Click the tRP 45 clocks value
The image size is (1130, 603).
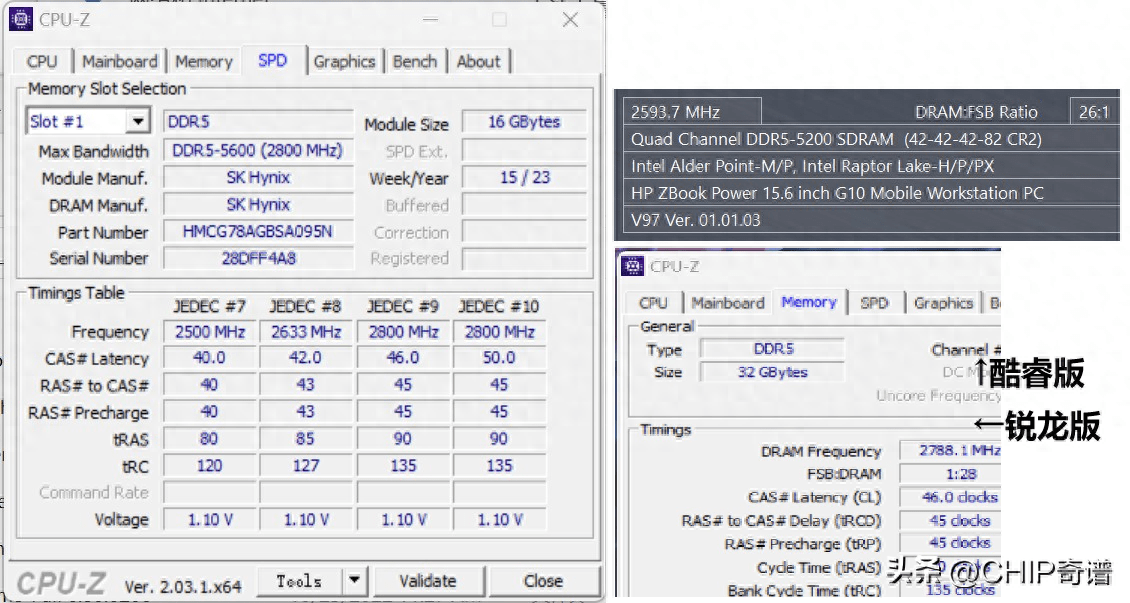click(951, 543)
